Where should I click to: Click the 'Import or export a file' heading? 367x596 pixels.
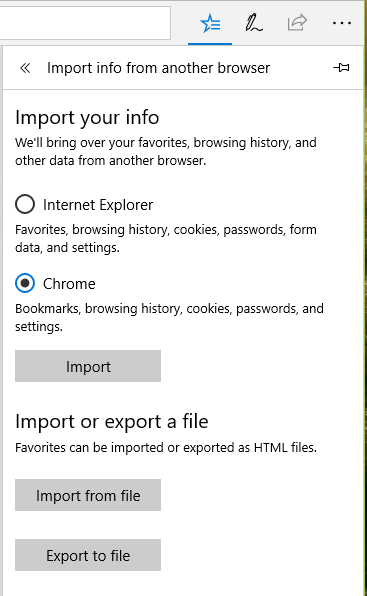(112, 422)
